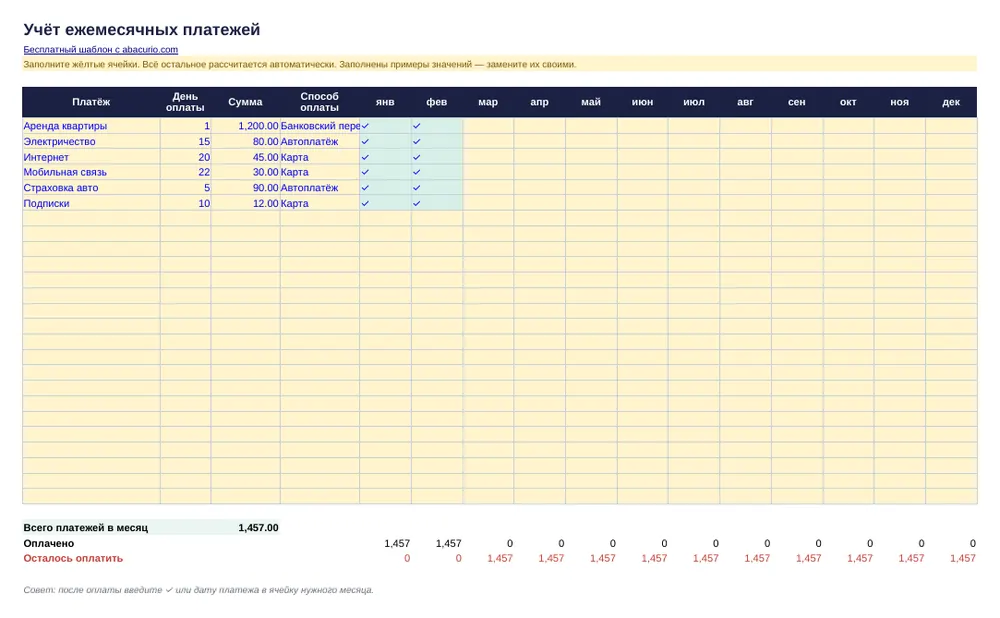Click the Заполните жёлтые ячейки instruction bar
The width and height of the screenshot is (1000, 618).
(499, 64)
